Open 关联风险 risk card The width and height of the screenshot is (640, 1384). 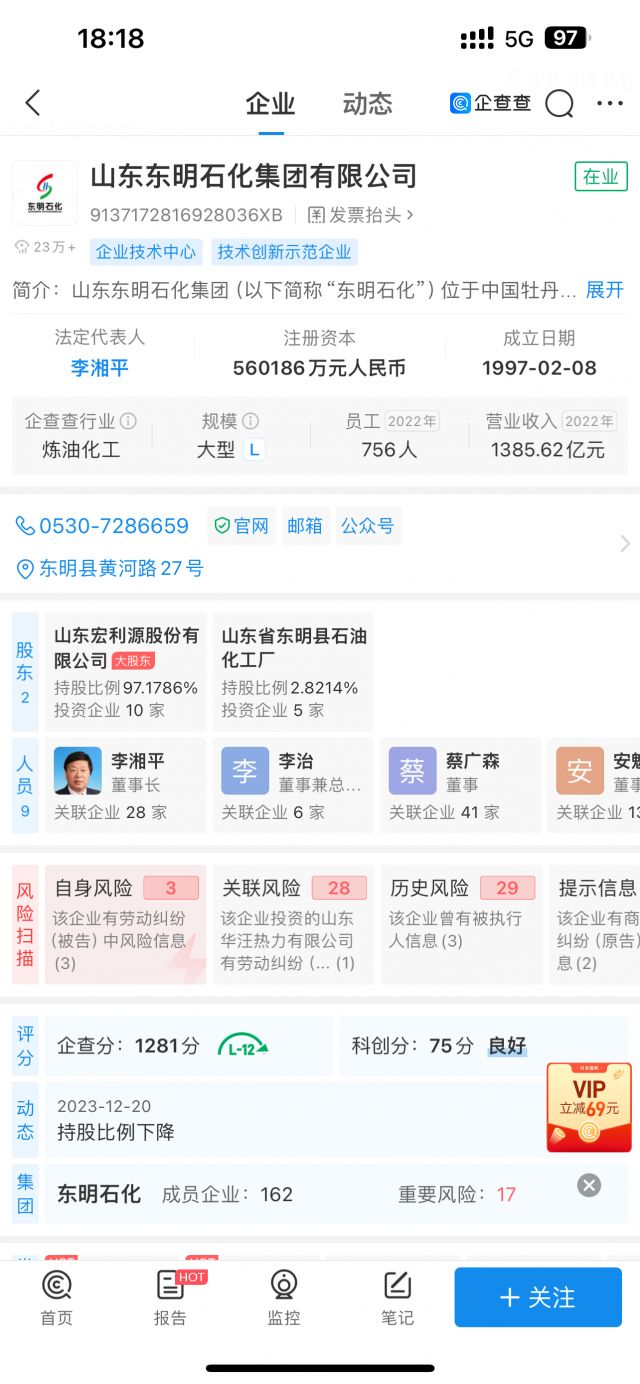click(x=293, y=924)
